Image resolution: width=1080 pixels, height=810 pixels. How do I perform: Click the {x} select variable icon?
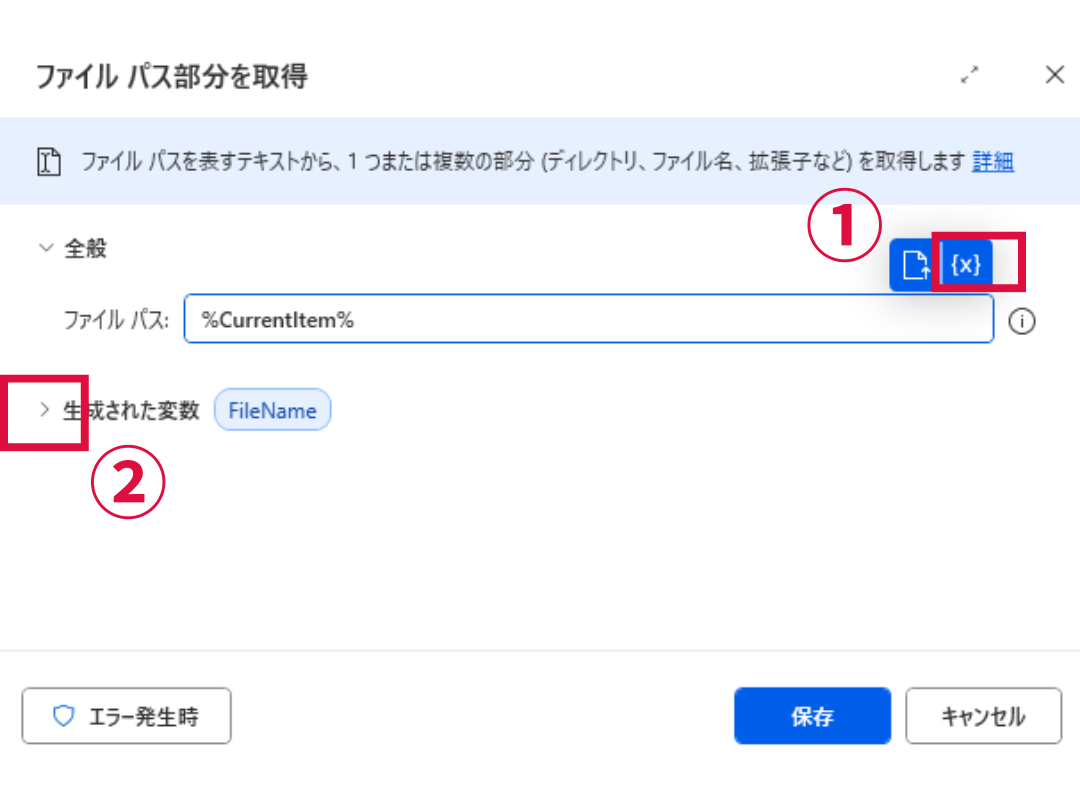(966, 264)
